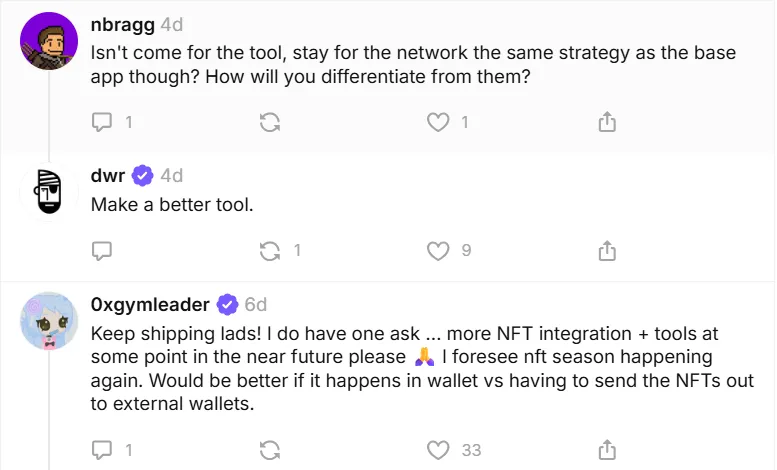This screenshot has height=470, width=777.
Task: Open the dwr username link
Action: pos(108,176)
